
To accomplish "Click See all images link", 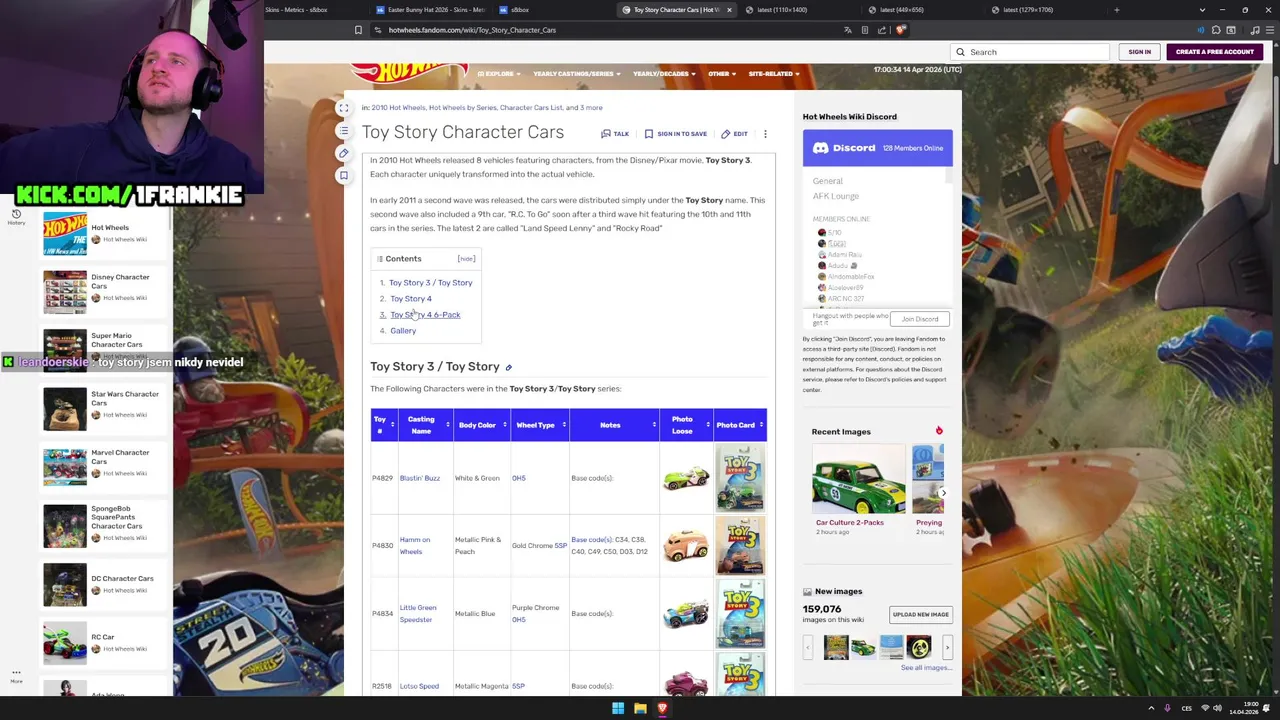I will 925,668.
